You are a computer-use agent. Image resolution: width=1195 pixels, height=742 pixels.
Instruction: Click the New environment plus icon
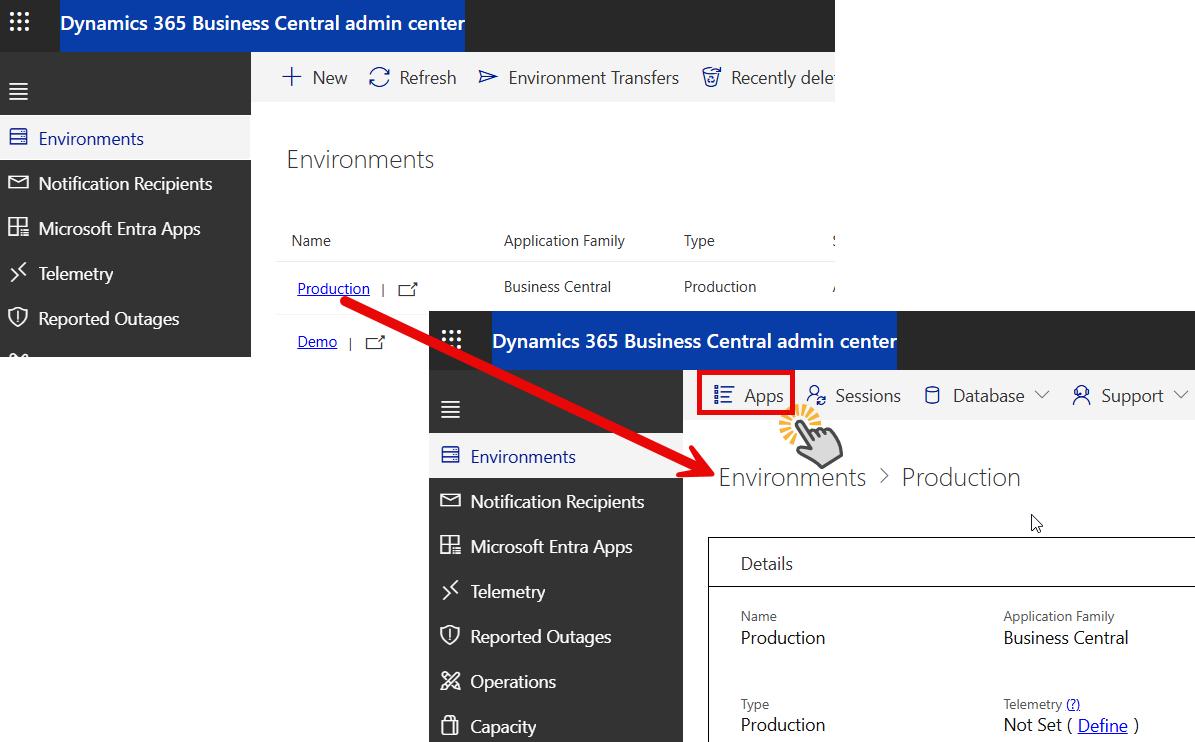[x=292, y=77]
